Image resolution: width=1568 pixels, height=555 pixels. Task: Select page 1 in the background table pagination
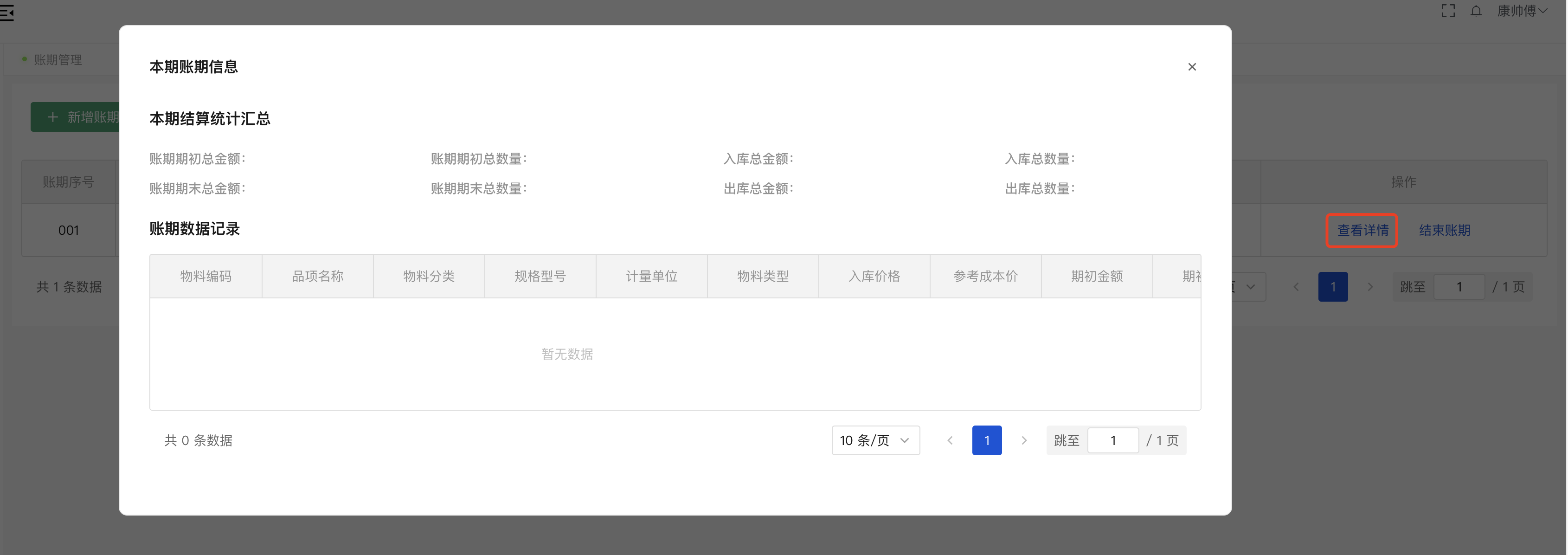[1333, 286]
